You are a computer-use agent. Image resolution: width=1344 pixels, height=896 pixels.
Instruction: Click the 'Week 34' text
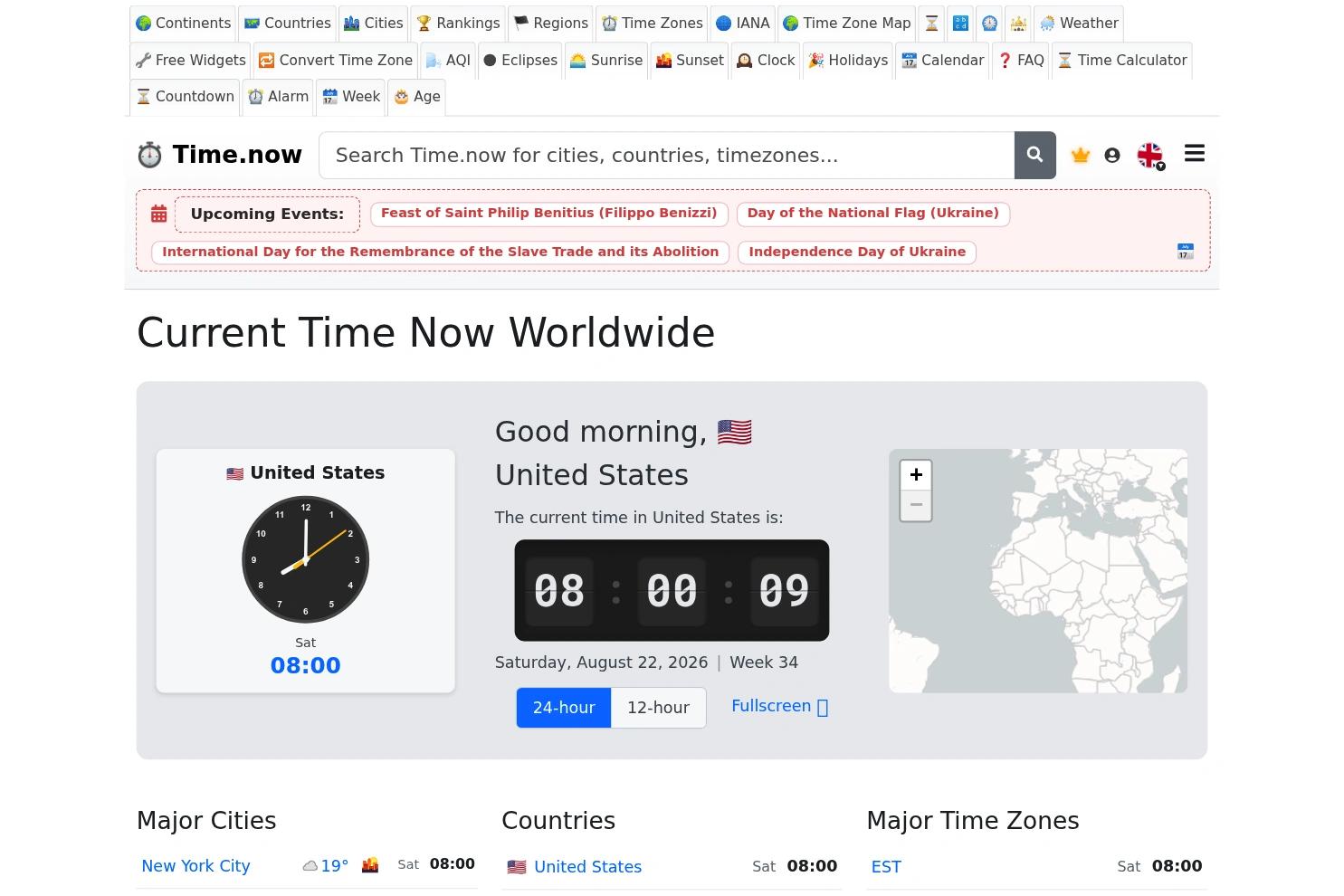764,662
